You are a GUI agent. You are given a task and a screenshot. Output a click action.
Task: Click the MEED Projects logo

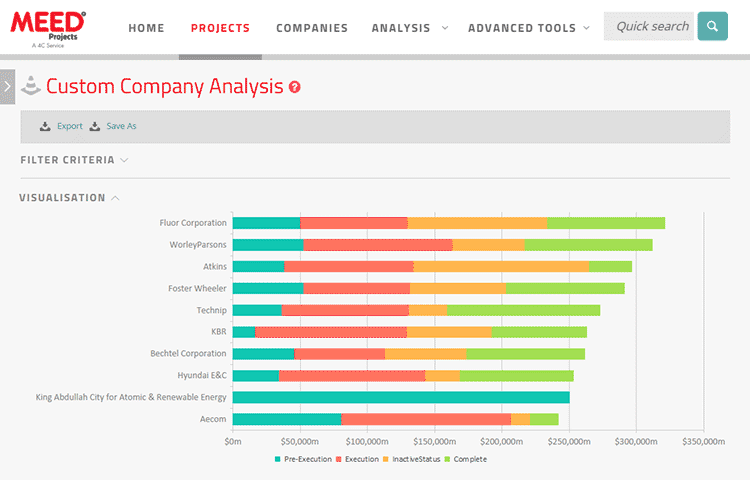[48, 27]
